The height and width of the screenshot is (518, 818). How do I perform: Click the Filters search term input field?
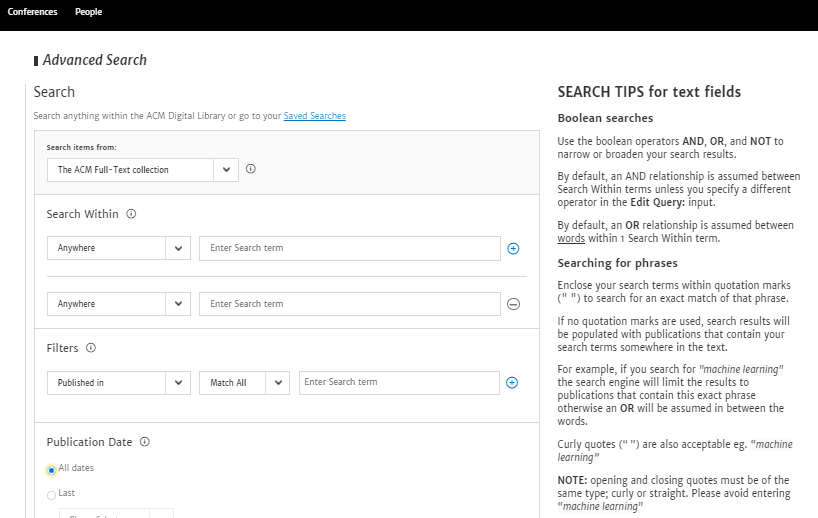398,382
